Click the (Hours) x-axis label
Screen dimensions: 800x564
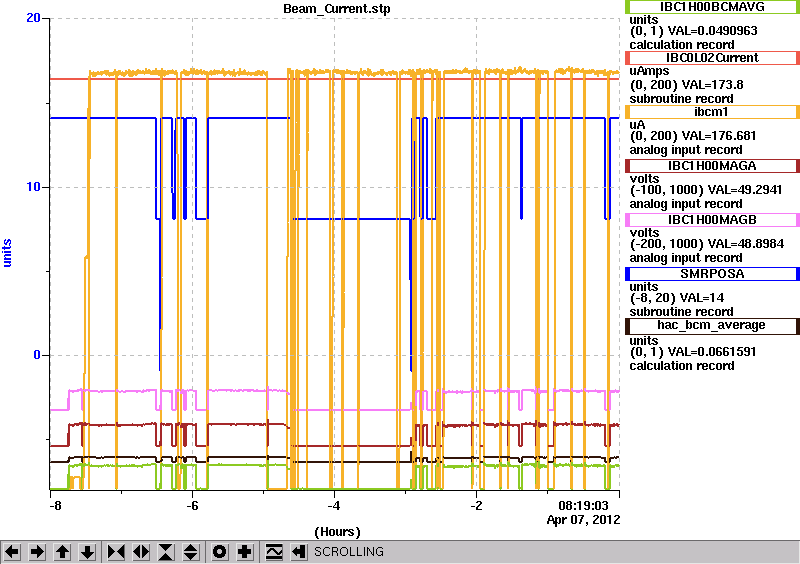tap(337, 532)
